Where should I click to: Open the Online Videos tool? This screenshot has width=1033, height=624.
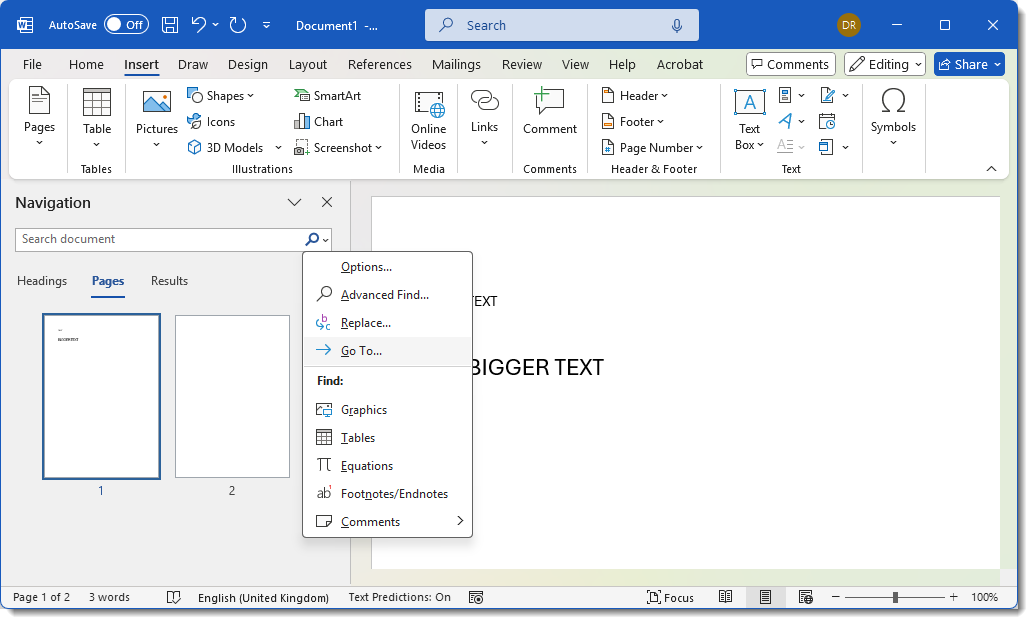(428, 120)
